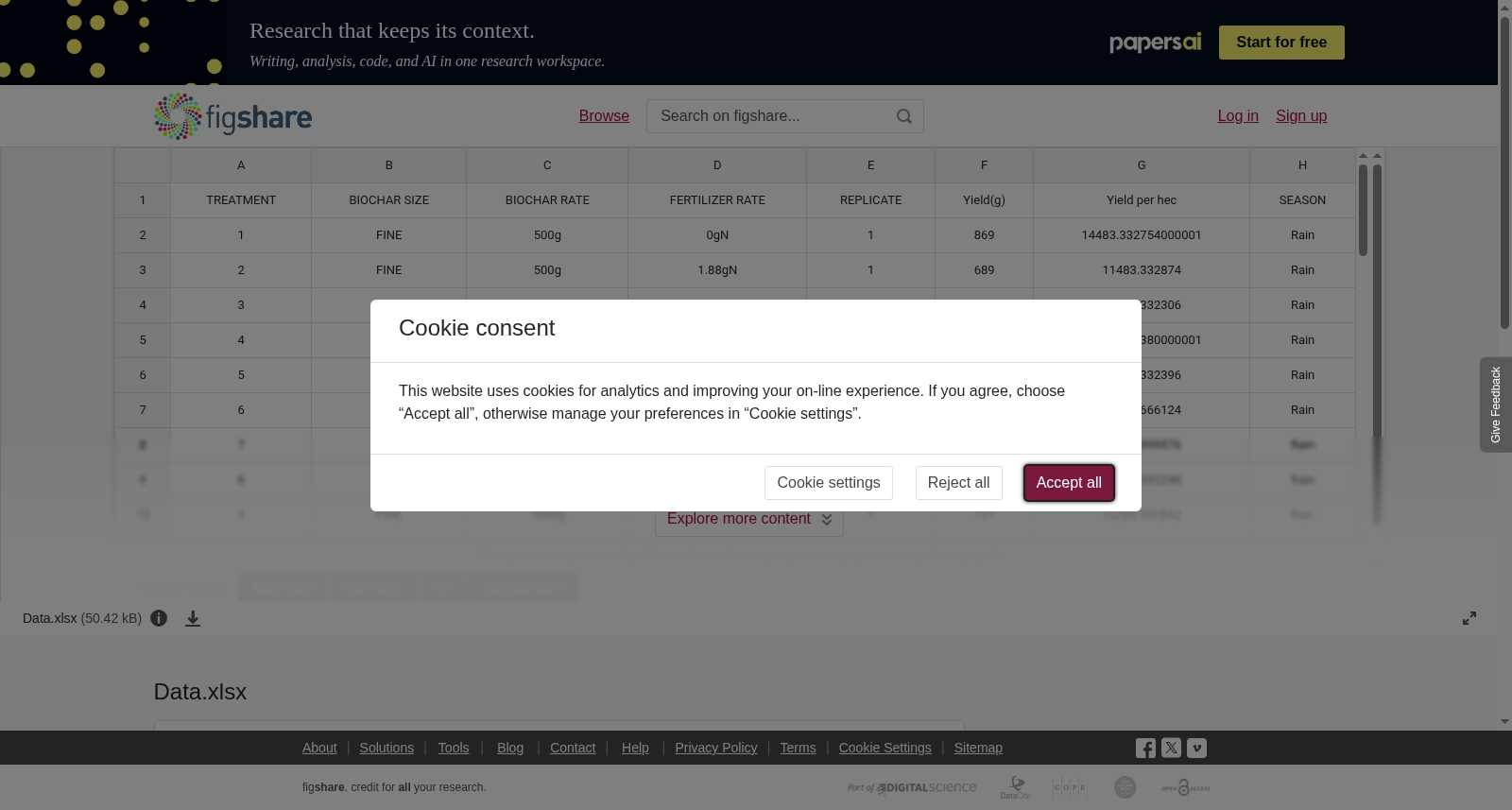
Task: Open the About footer link
Action: (319, 748)
